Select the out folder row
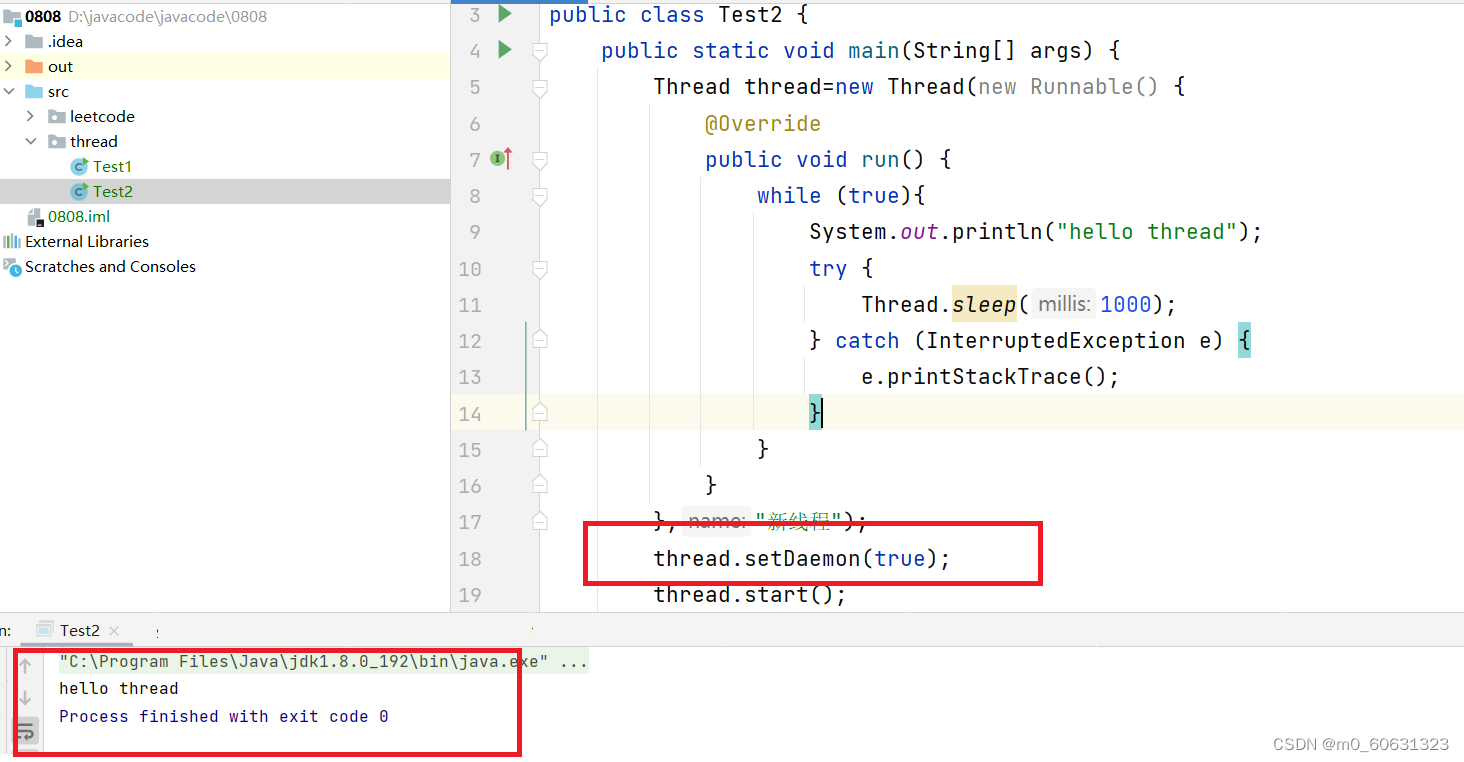The height and width of the screenshot is (762, 1464). pos(225,66)
